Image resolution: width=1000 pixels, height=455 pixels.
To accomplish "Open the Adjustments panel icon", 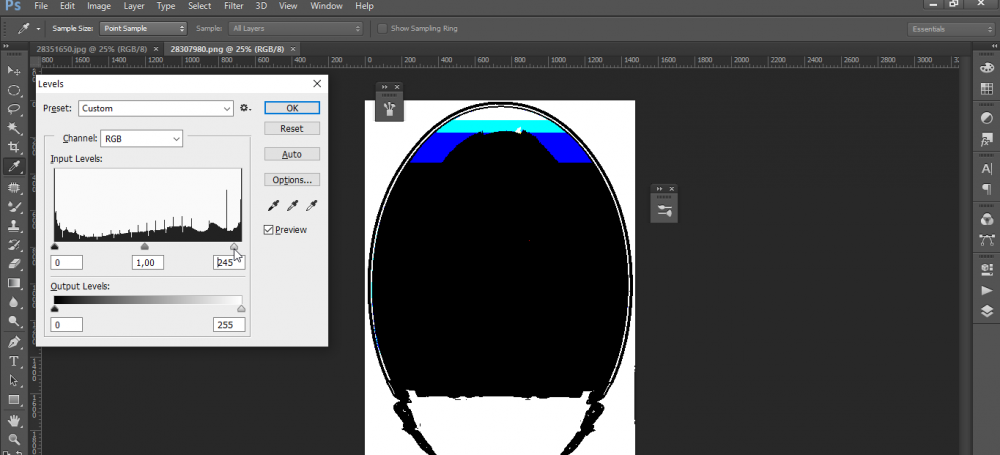I will tap(987, 119).
